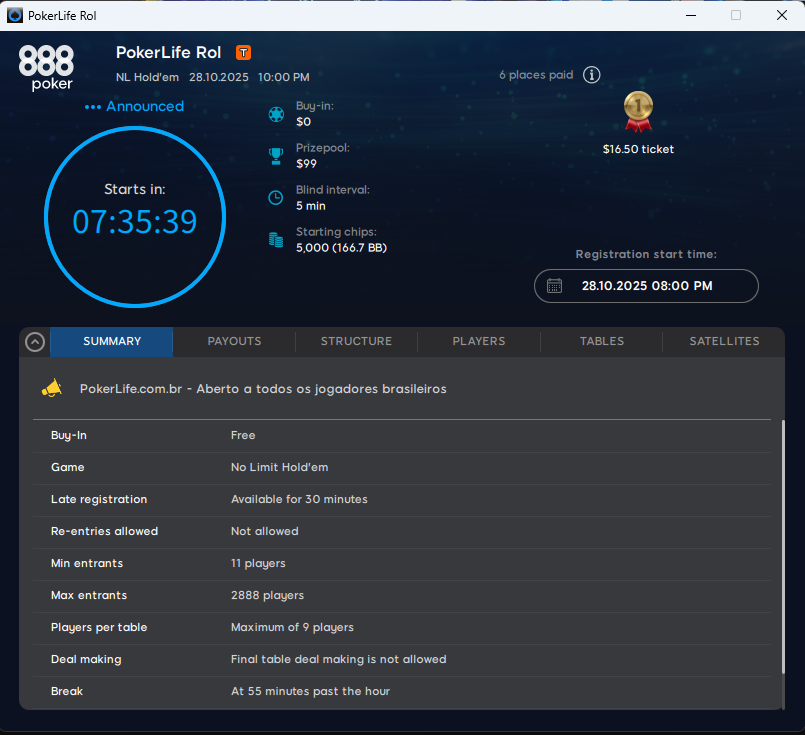Open the Satellites tab

coord(724,342)
